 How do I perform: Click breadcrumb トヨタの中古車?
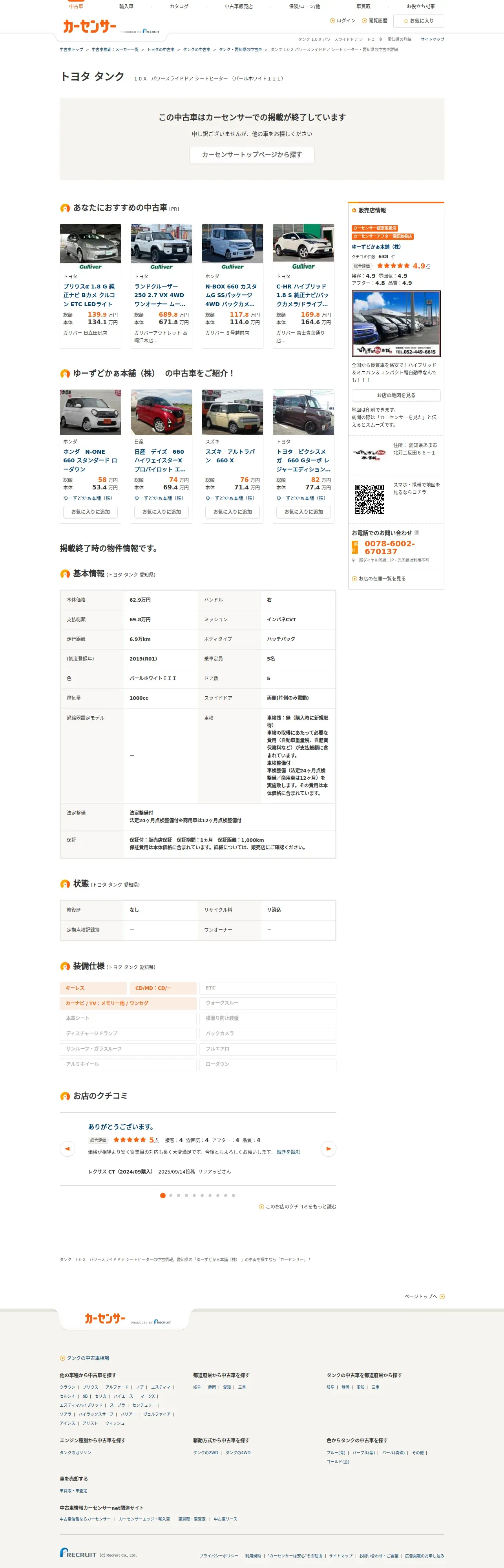pos(161,50)
